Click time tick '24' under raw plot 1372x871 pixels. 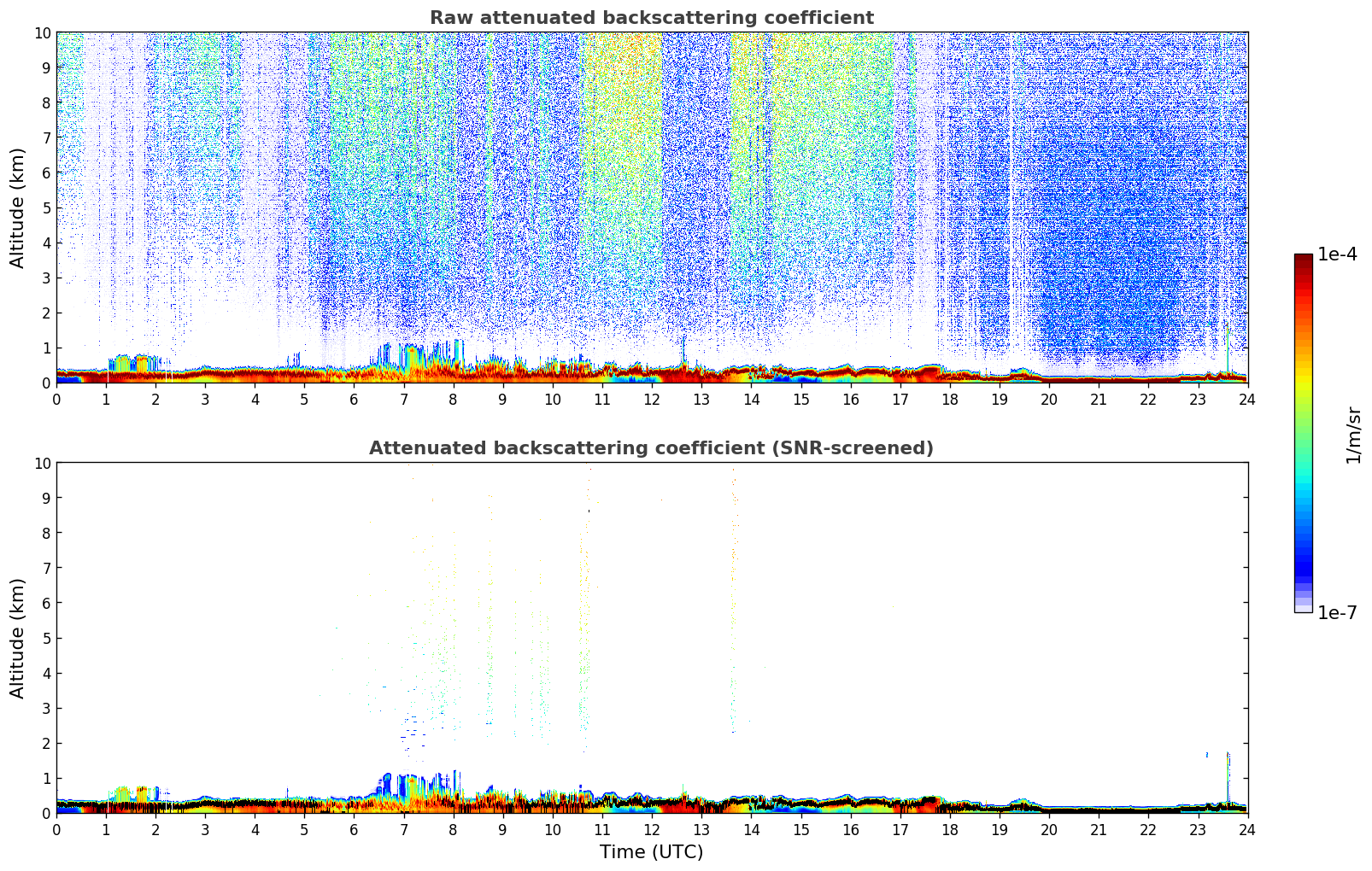[x=1247, y=400]
